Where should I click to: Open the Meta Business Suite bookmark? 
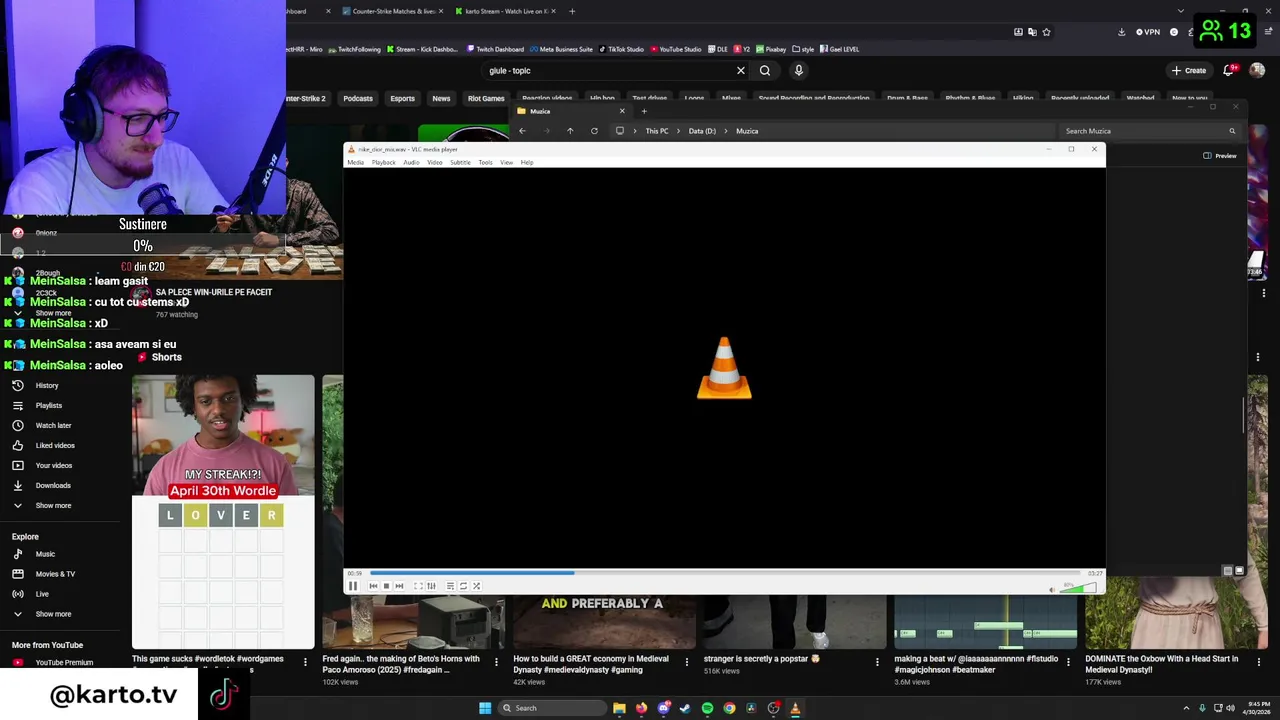561,49
